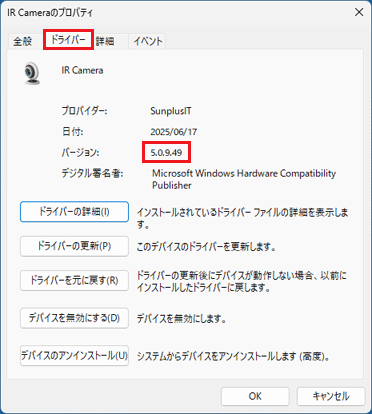Image resolution: width=372 pixels, height=414 pixels.
Task: Click the IR Camera webcam icon
Action: [32, 73]
